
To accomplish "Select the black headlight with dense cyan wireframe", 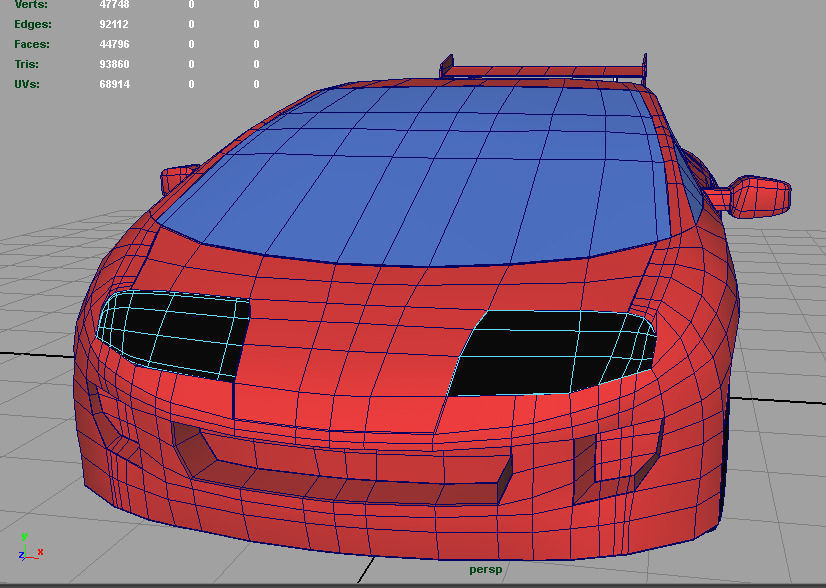I will [173, 334].
